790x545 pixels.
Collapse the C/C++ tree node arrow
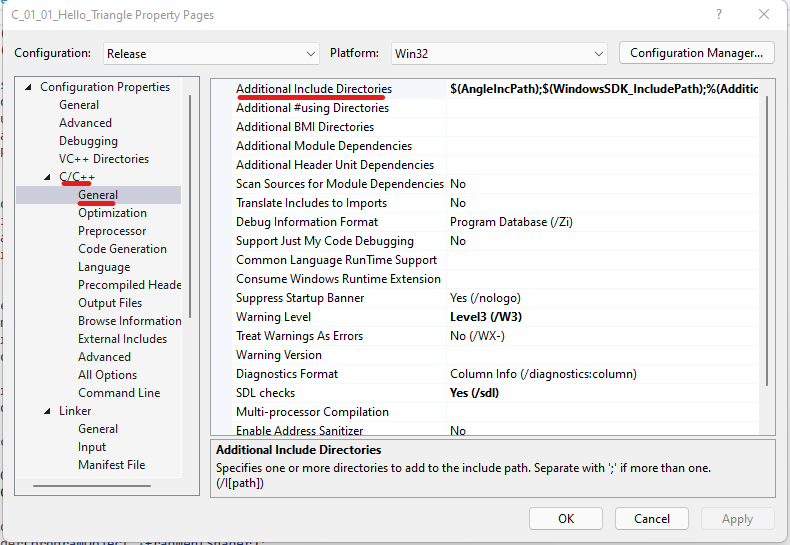(x=47, y=177)
